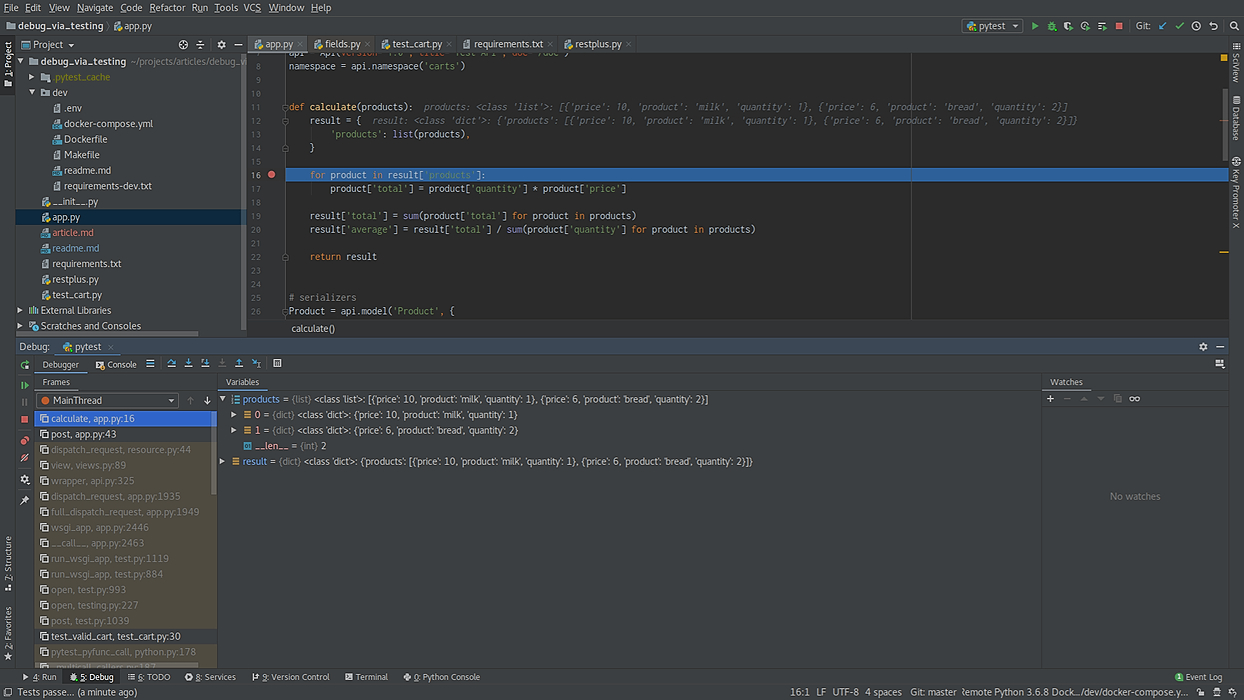Click Step Into in debugger toolbar

point(188,364)
